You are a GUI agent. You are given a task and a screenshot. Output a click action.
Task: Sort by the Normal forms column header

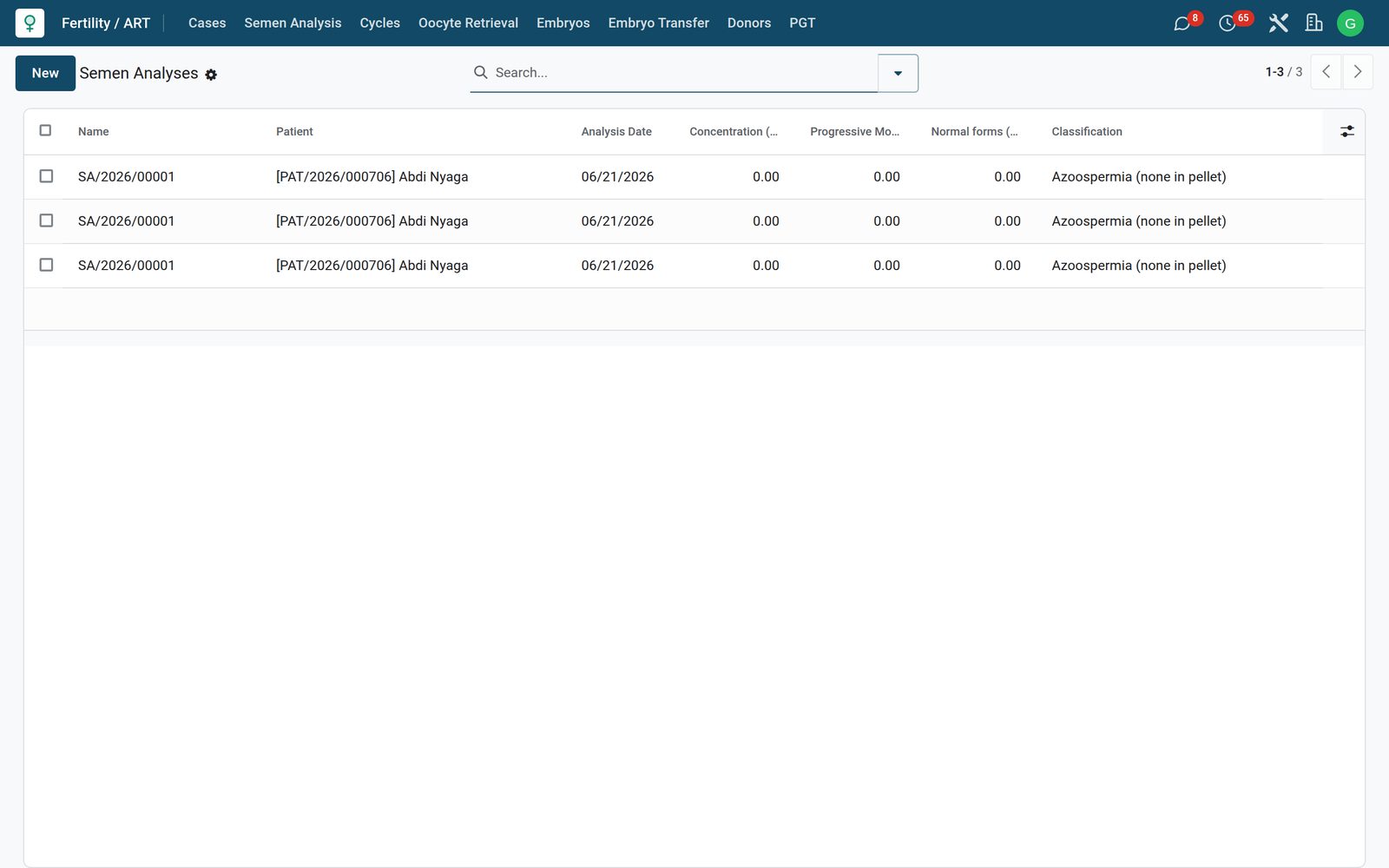click(975, 132)
